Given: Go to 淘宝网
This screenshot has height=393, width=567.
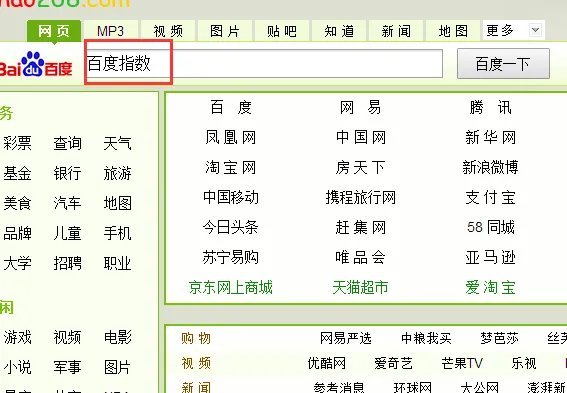Looking at the screenshot, I should pos(231,167).
